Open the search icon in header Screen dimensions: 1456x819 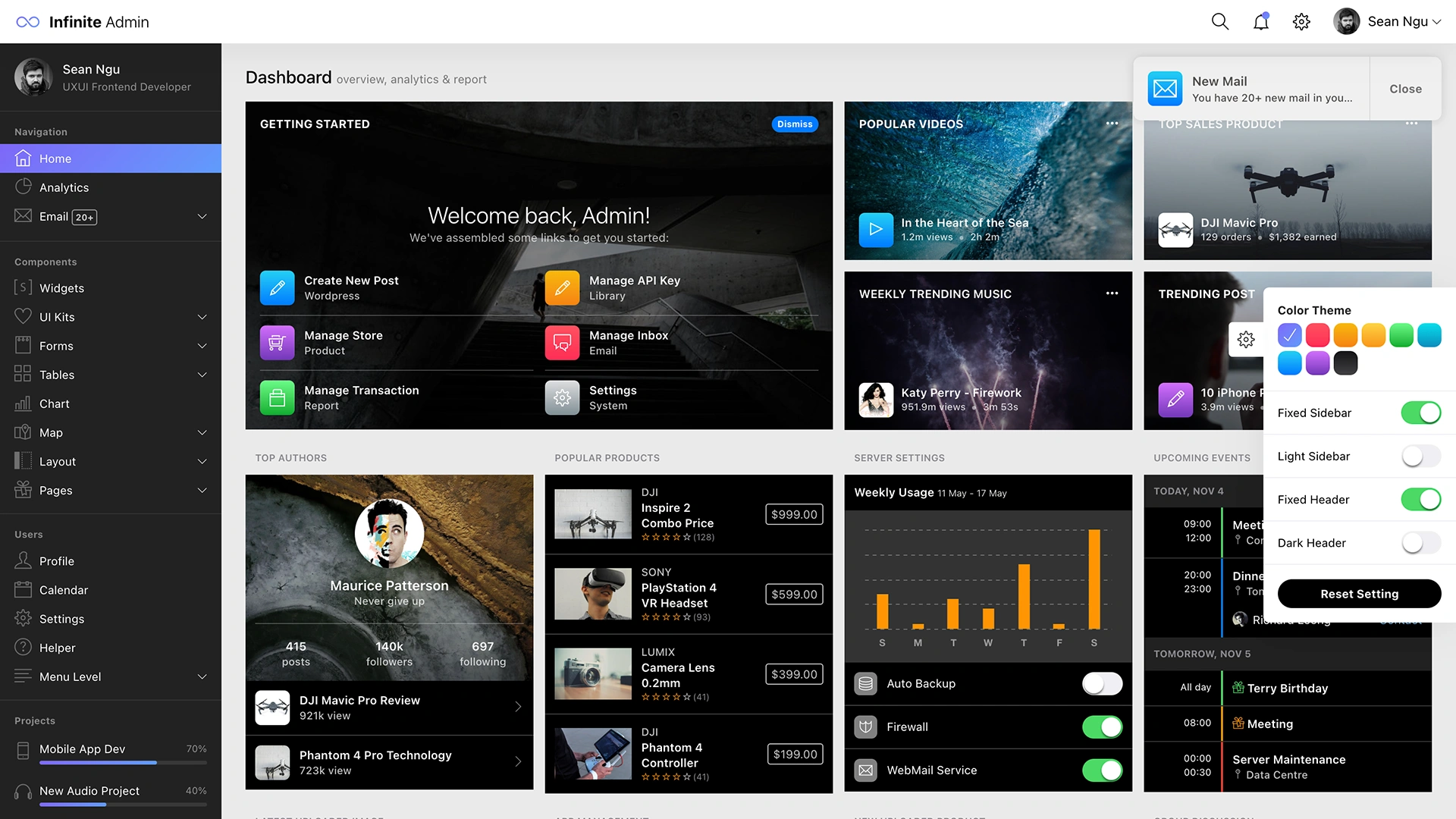(1219, 21)
